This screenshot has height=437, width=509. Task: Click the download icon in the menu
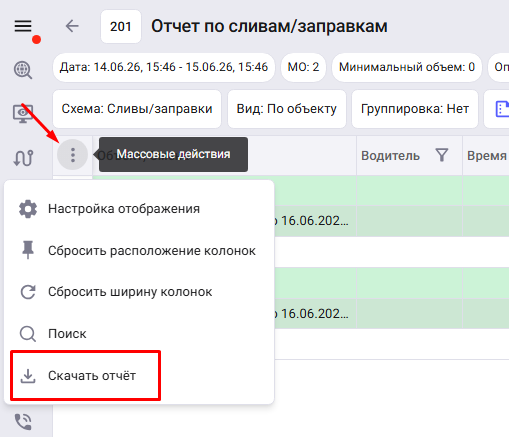coord(28,376)
